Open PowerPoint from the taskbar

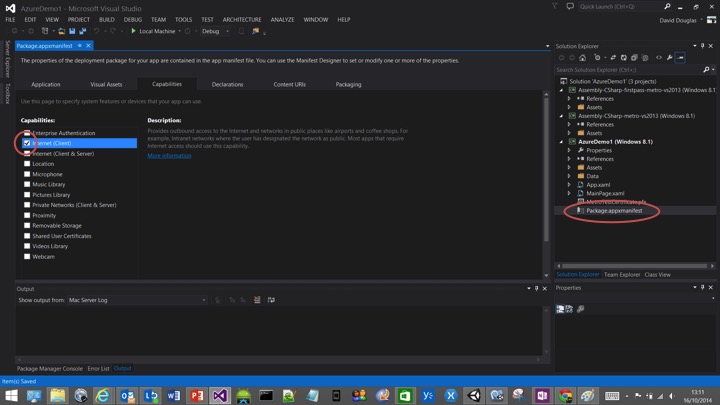pos(197,395)
